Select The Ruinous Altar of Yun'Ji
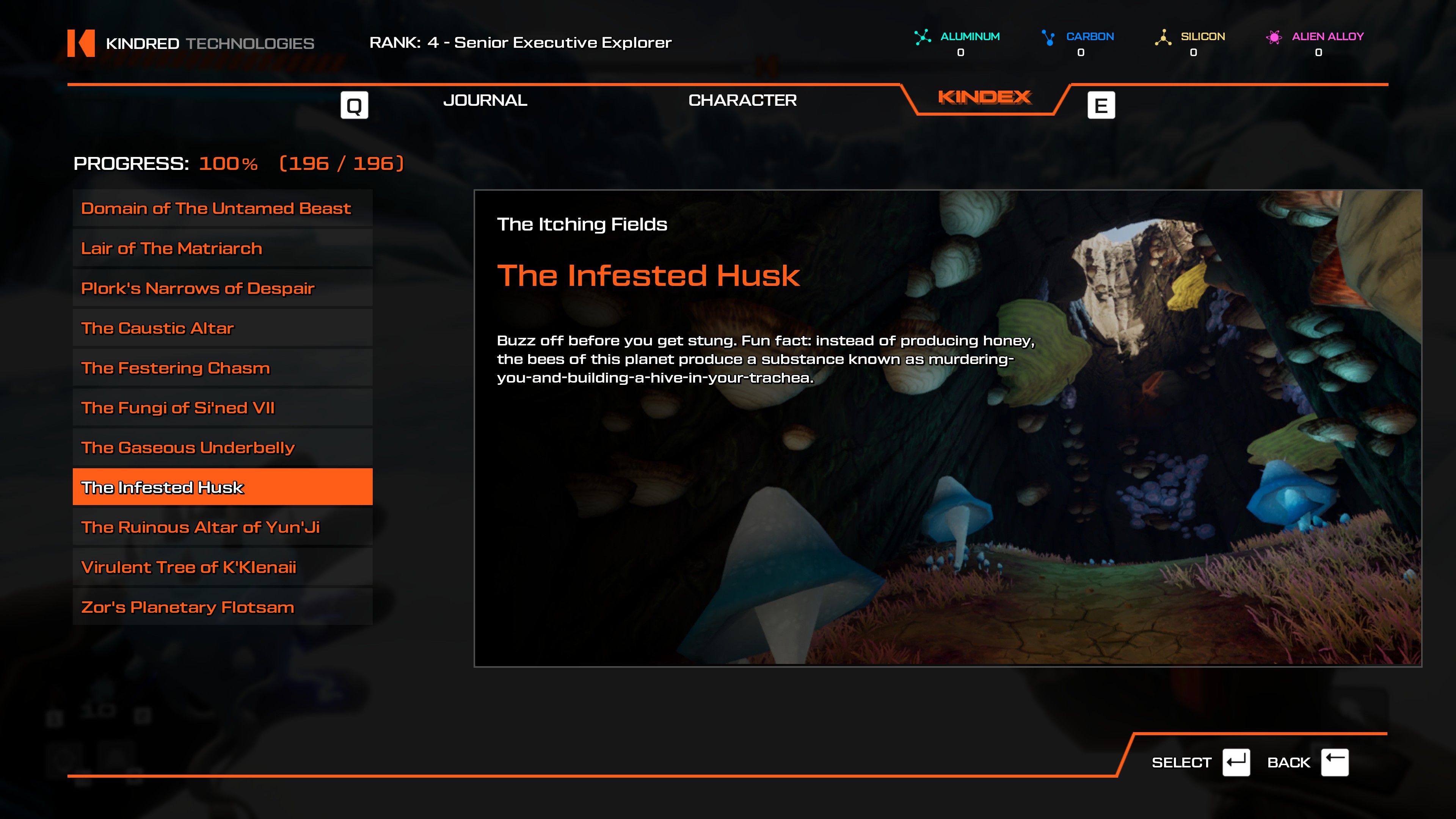Image resolution: width=1456 pixels, height=819 pixels. pos(223,527)
